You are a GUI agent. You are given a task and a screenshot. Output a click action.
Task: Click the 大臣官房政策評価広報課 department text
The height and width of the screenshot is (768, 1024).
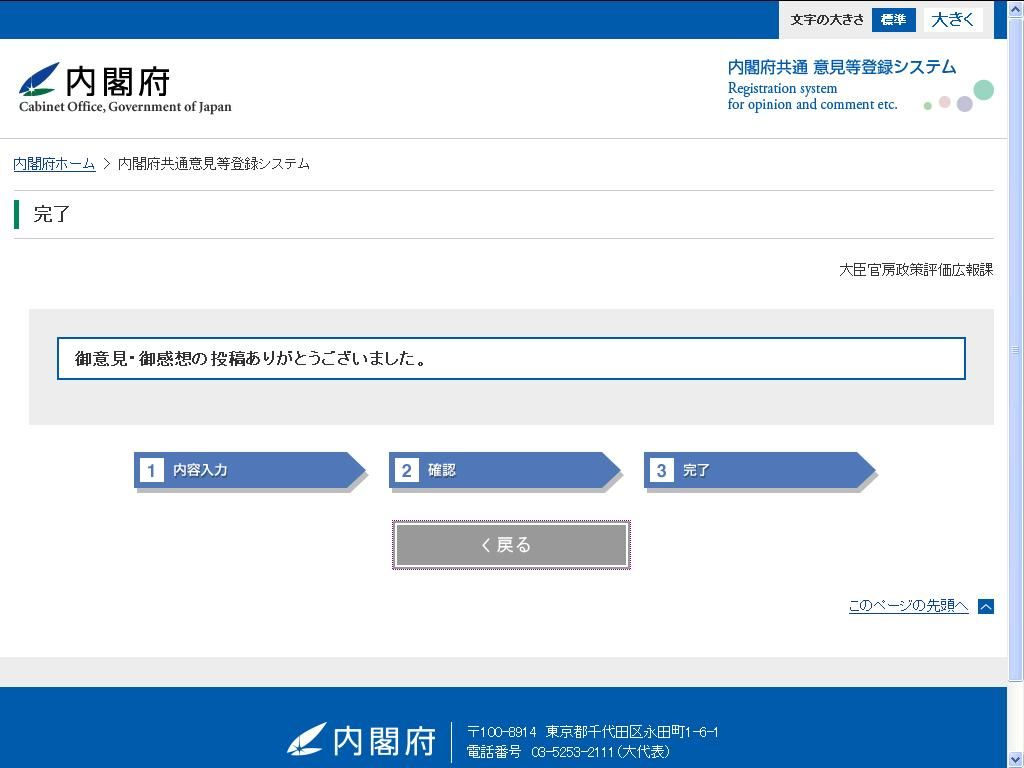point(915,270)
